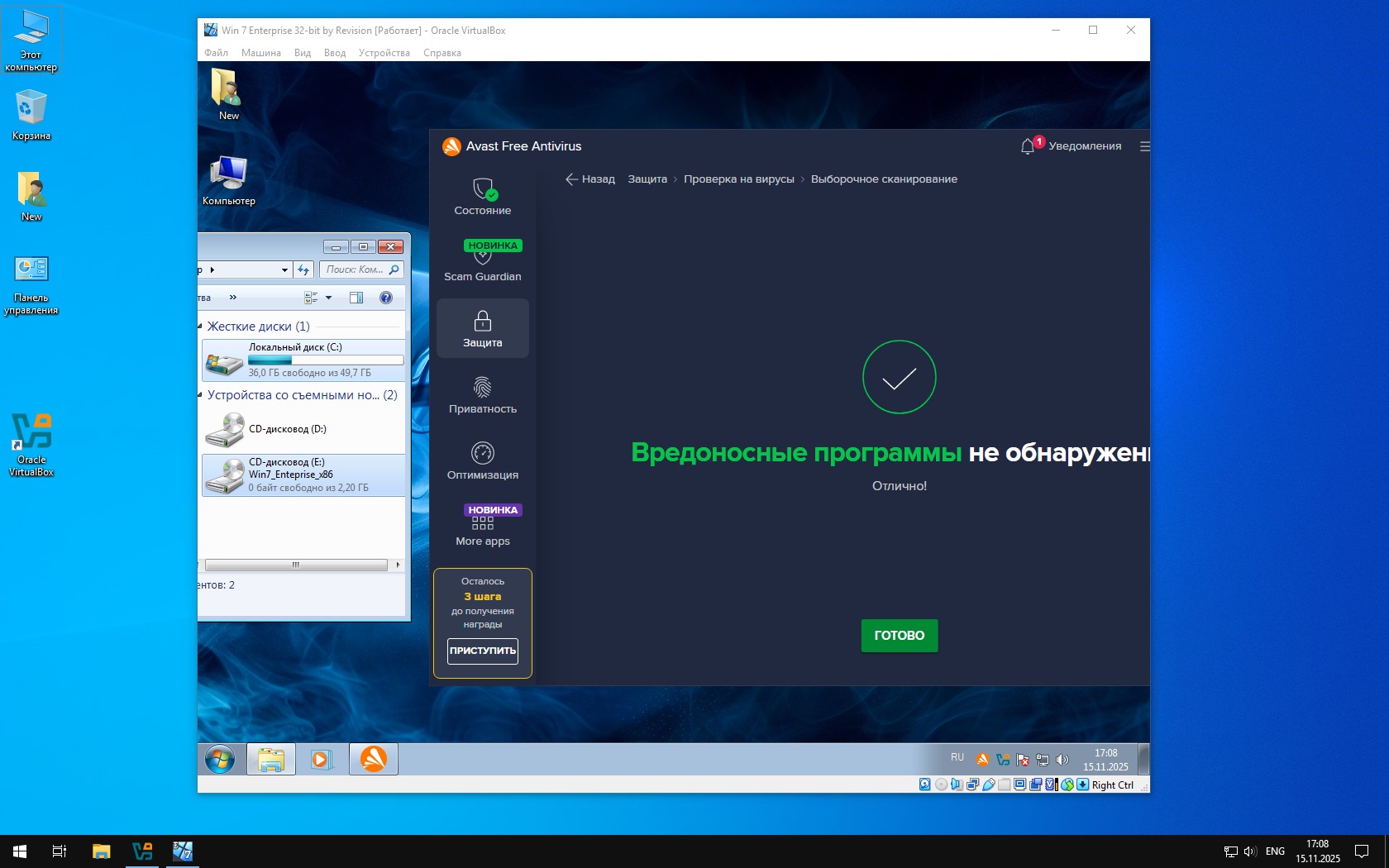
Task: Click Проверка на вирусы breadcrumb
Action: click(x=739, y=179)
